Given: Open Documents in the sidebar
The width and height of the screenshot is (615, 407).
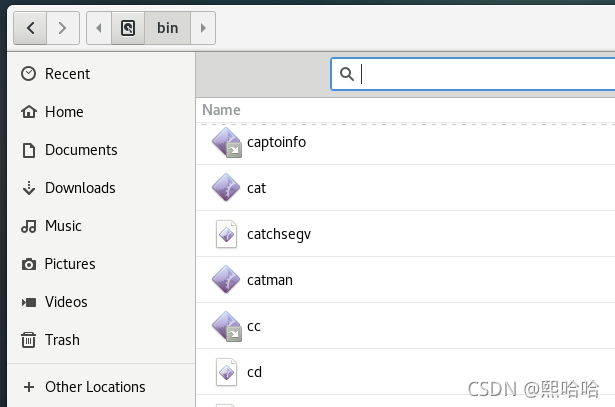Looking at the screenshot, I should coord(81,150).
